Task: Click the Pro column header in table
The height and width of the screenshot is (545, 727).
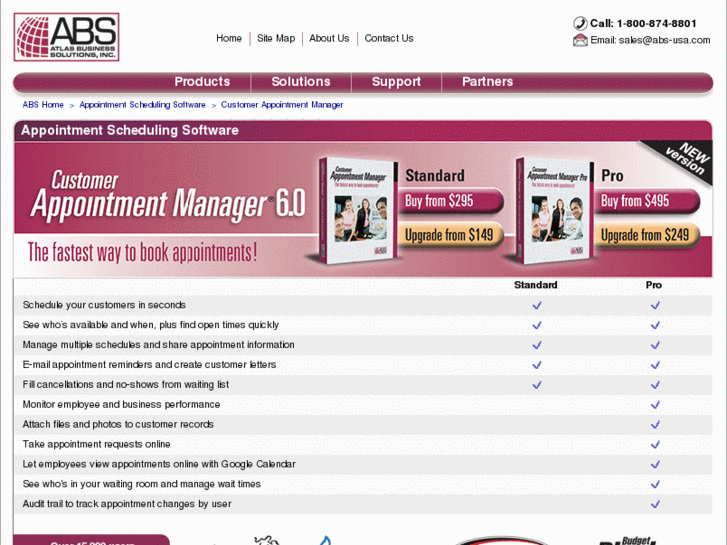Action: point(654,285)
